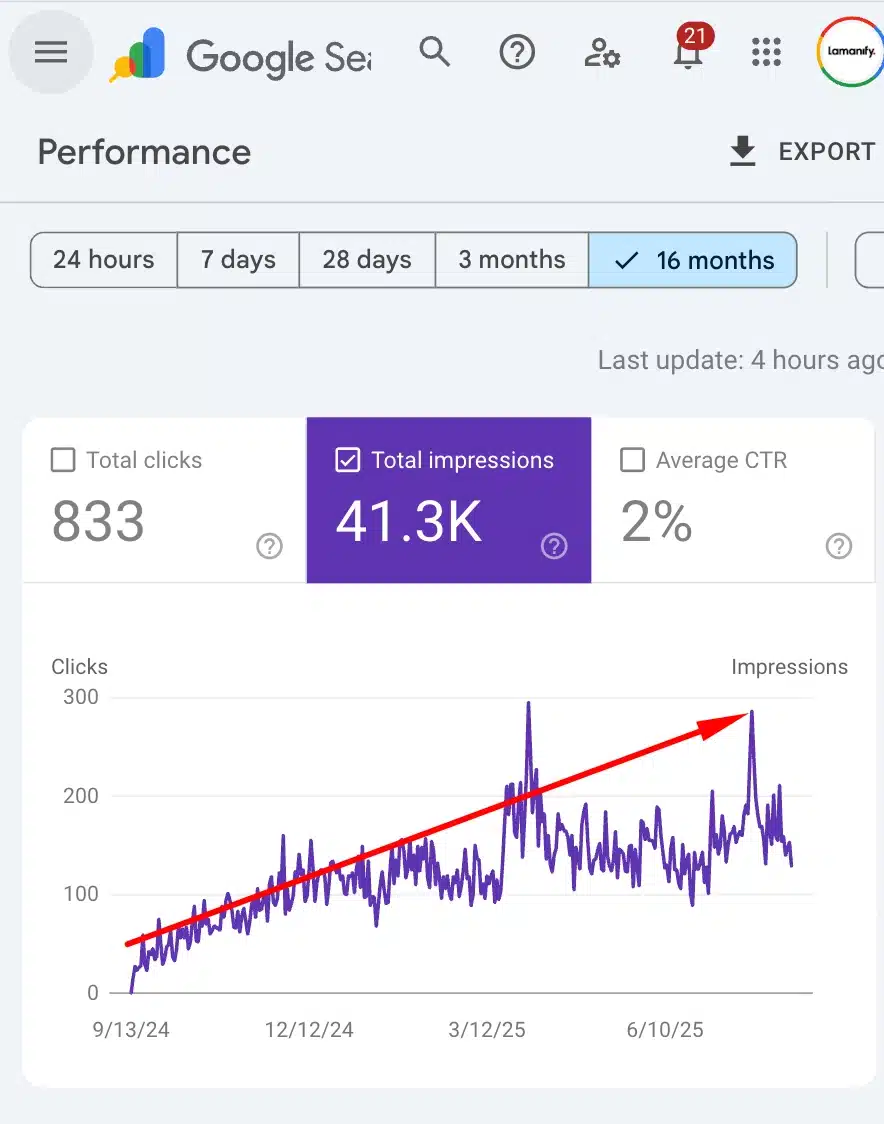Open the Google apps grid
The image size is (884, 1124).
(x=766, y=52)
